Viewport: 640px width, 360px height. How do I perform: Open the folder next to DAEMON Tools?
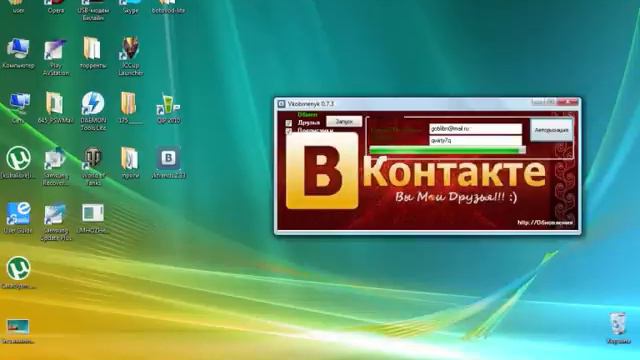[x=55, y=108]
